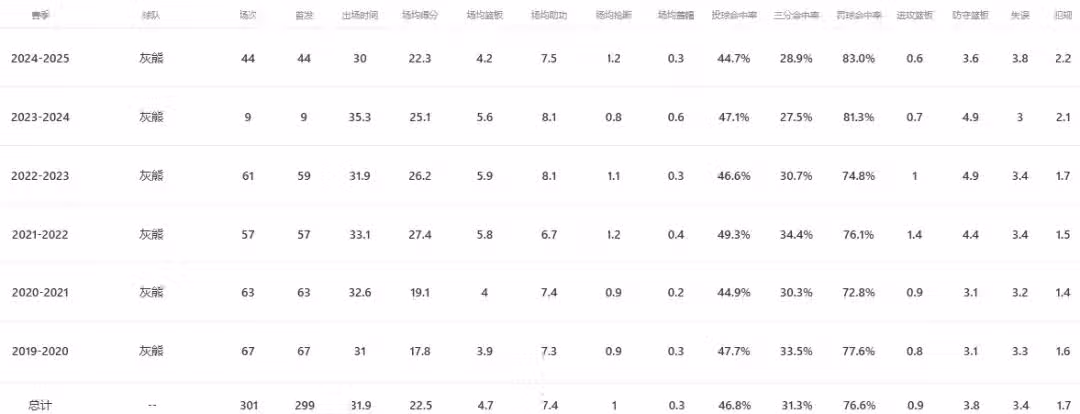
Task: Select the 投球命中率 column header
Action: [x=734, y=17]
